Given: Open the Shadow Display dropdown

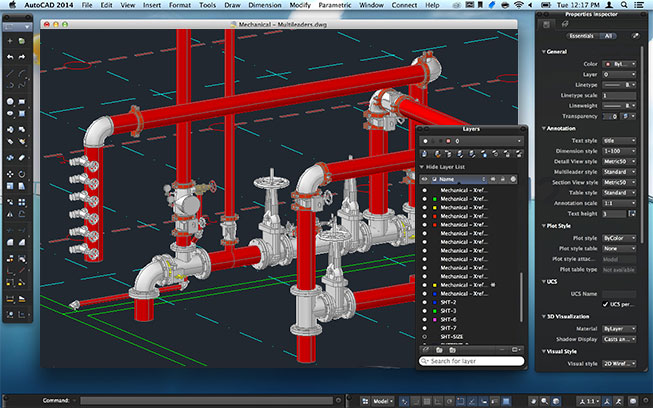Looking at the screenshot, I should [619, 339].
